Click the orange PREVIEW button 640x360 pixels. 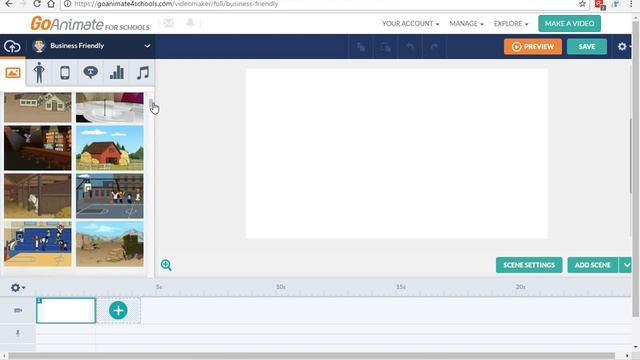(x=533, y=47)
